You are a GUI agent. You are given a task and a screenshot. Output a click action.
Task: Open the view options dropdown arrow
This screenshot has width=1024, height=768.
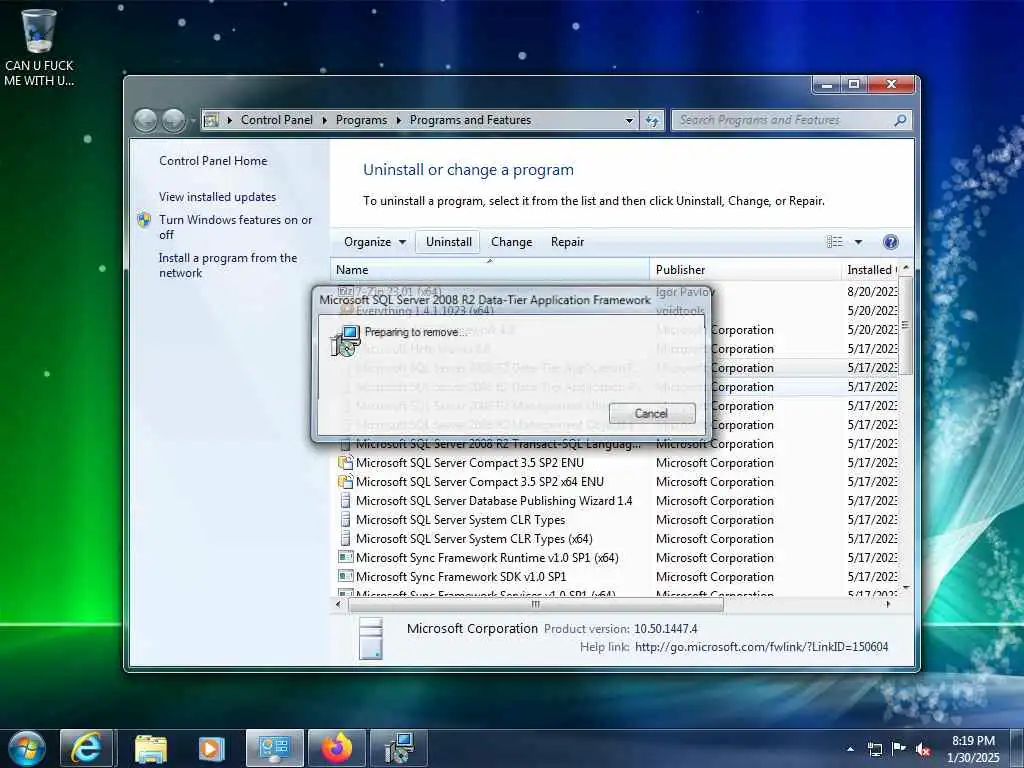click(x=858, y=242)
